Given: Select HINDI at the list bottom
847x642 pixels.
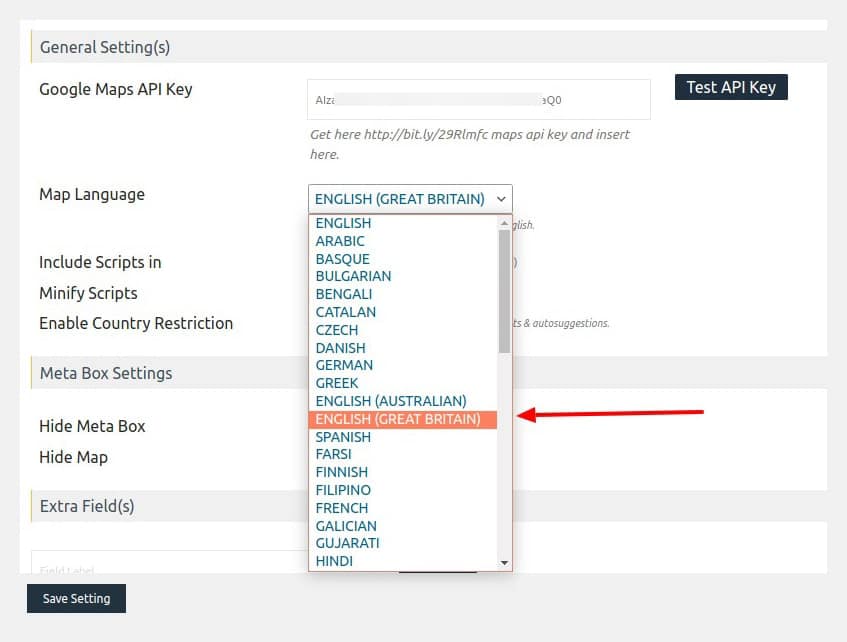Looking at the screenshot, I should point(334,561).
